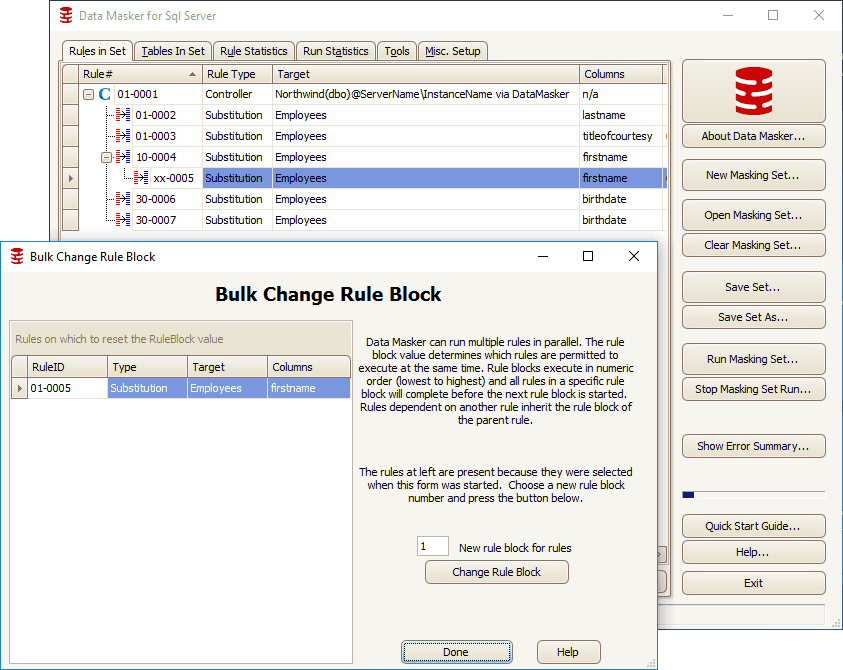Screen dimensions: 843x670
Task: Click the RuleID column header
Action: tap(67, 367)
